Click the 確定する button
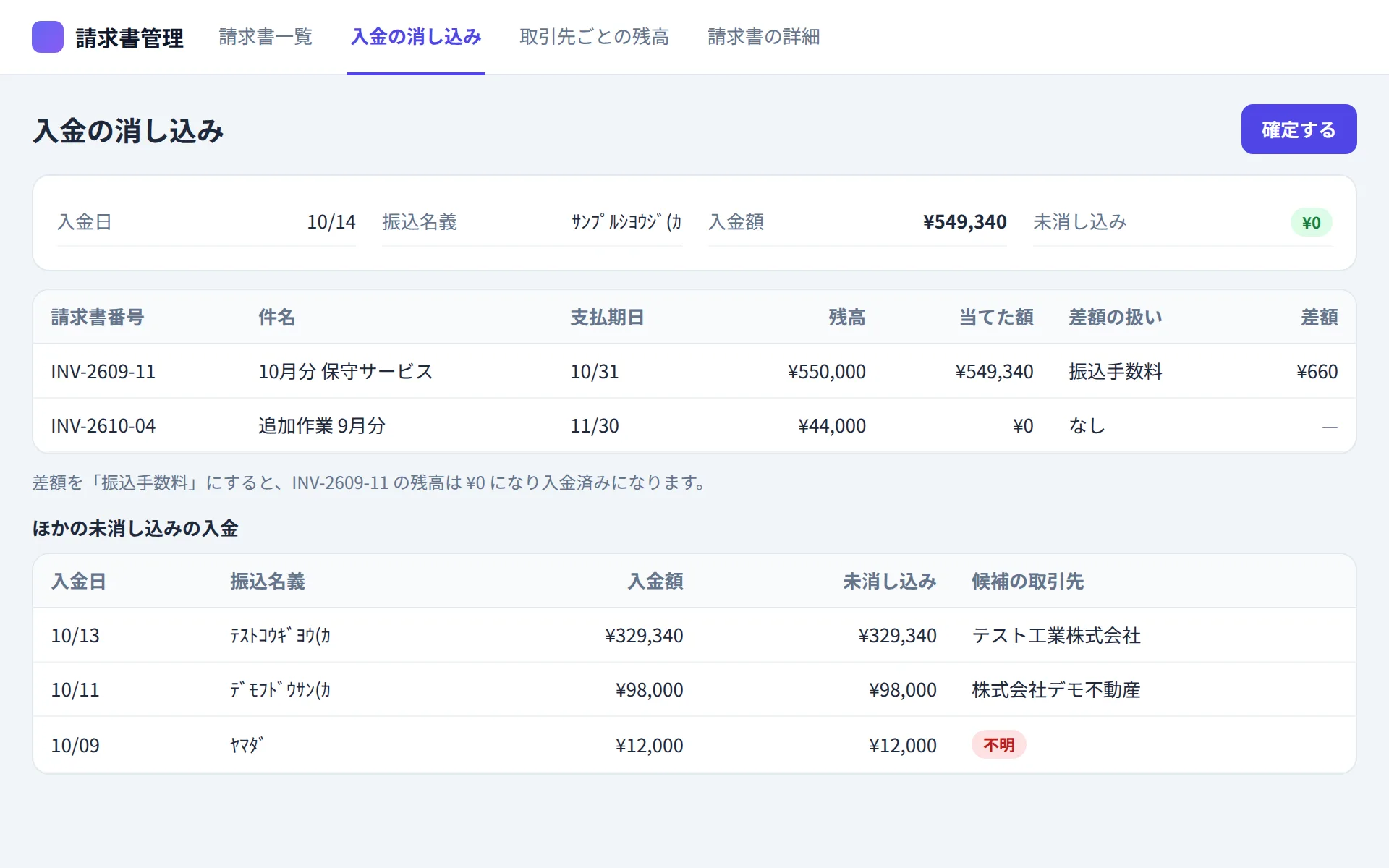Screen dimensions: 1389x868 tap(1299, 129)
